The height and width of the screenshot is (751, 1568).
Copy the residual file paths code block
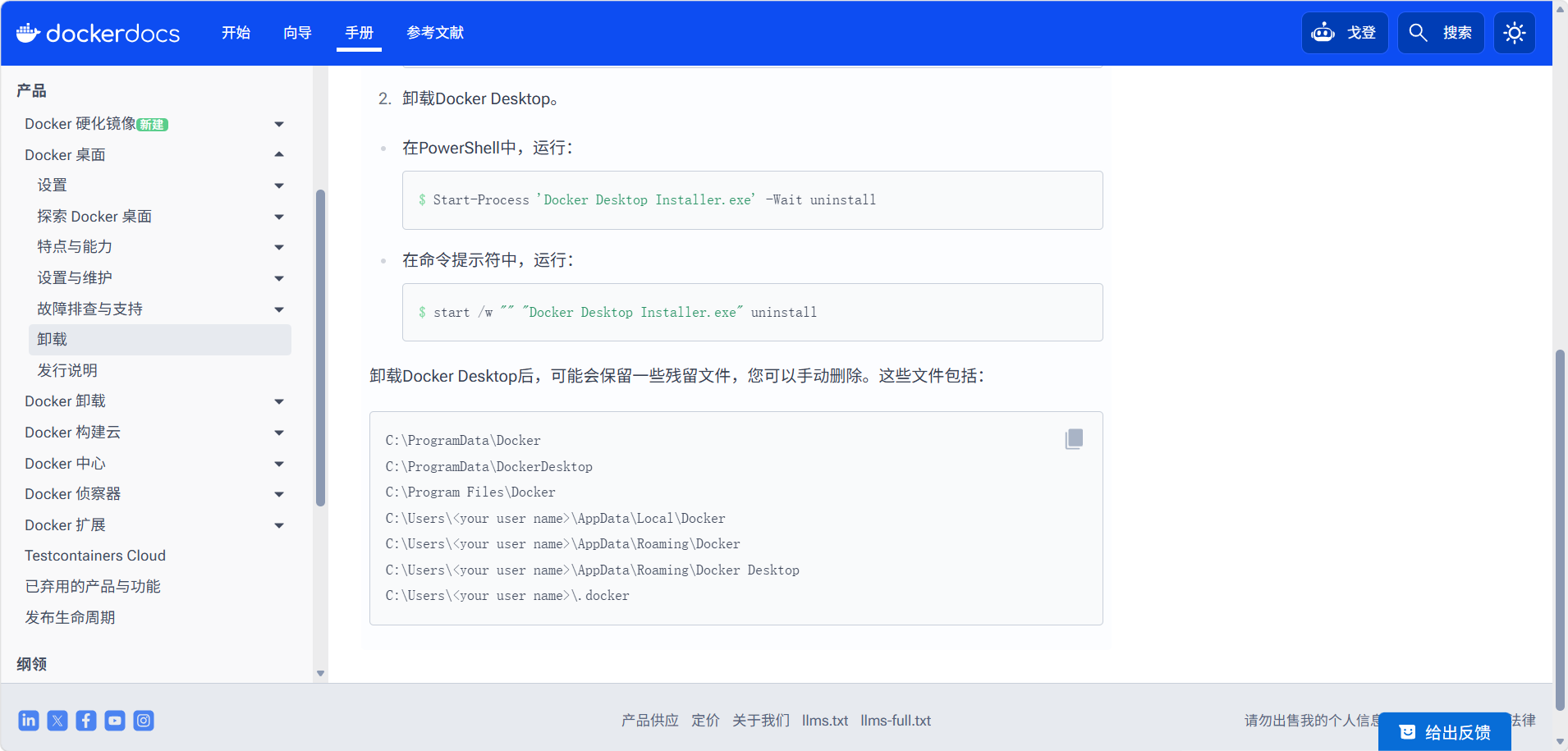1074,439
